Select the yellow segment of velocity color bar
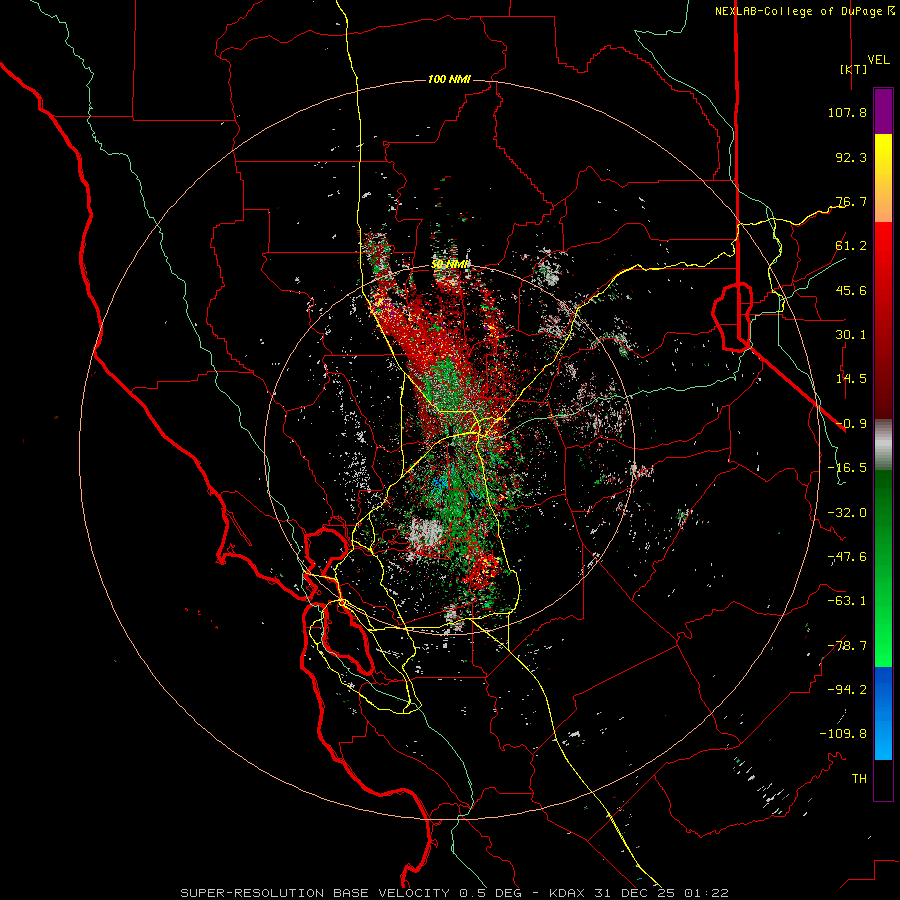The width and height of the screenshot is (900, 900). tap(883, 178)
